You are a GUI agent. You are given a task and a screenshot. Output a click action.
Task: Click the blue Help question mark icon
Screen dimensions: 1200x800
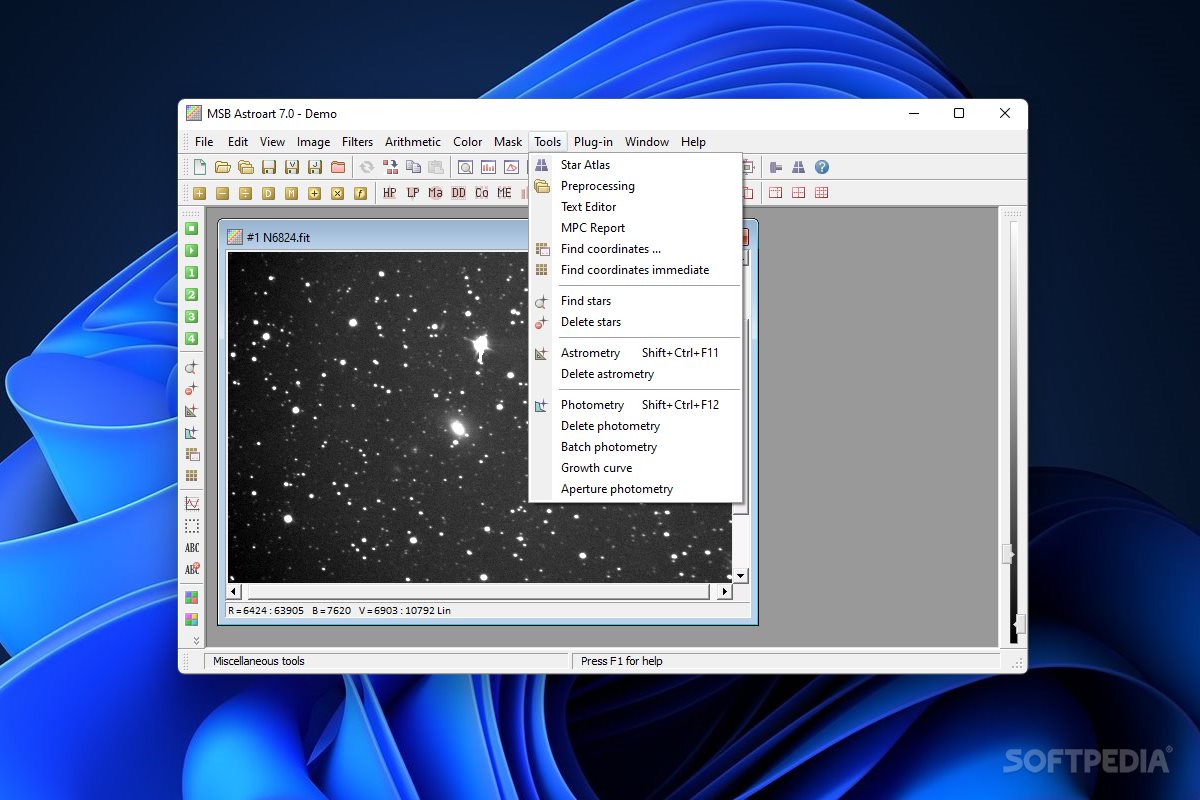tap(822, 167)
